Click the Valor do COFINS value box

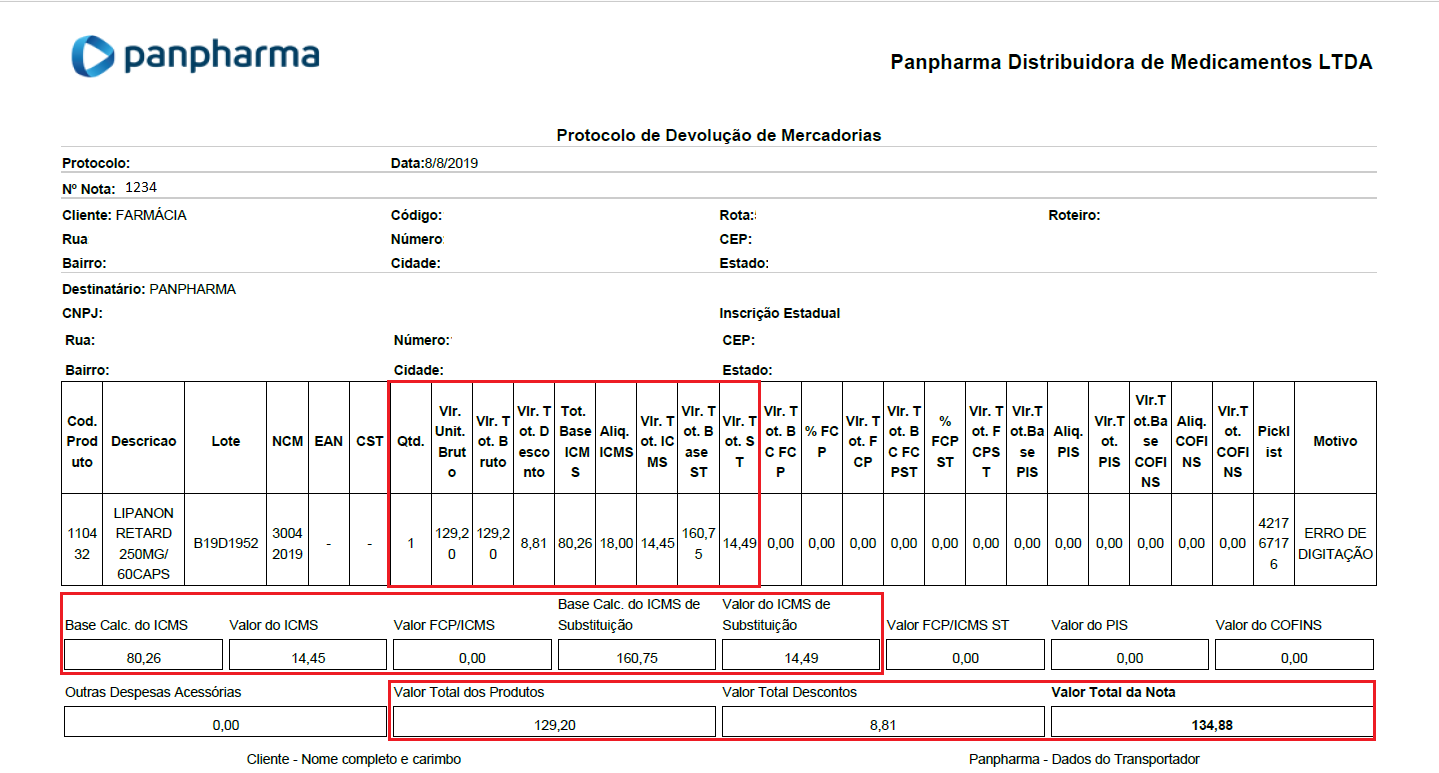[x=1293, y=657]
